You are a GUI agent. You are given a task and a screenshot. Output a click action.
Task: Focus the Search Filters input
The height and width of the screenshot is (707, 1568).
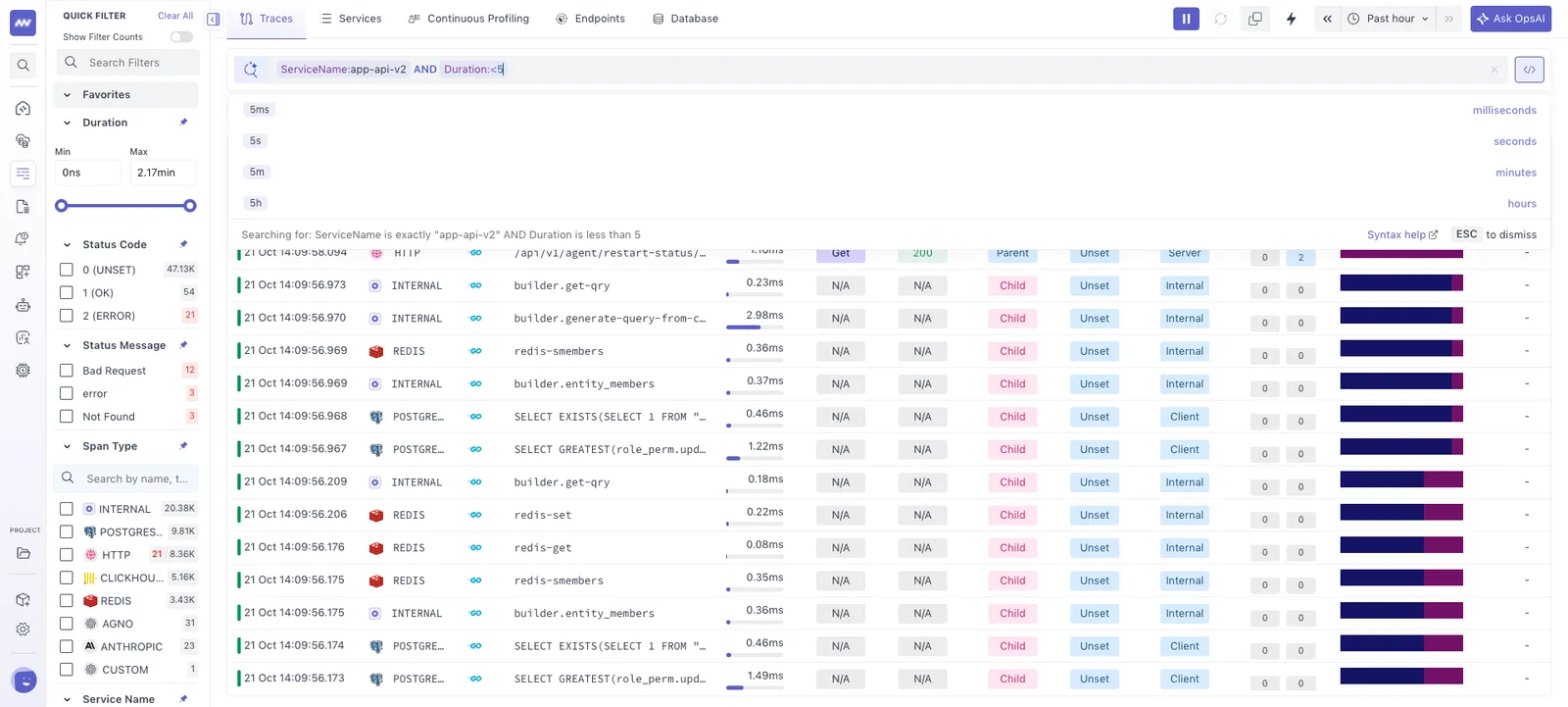[x=126, y=63]
